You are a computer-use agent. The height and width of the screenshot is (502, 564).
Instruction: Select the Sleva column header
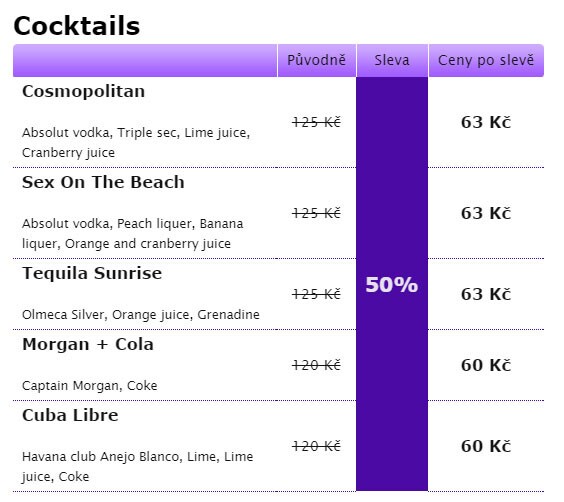[392, 60]
